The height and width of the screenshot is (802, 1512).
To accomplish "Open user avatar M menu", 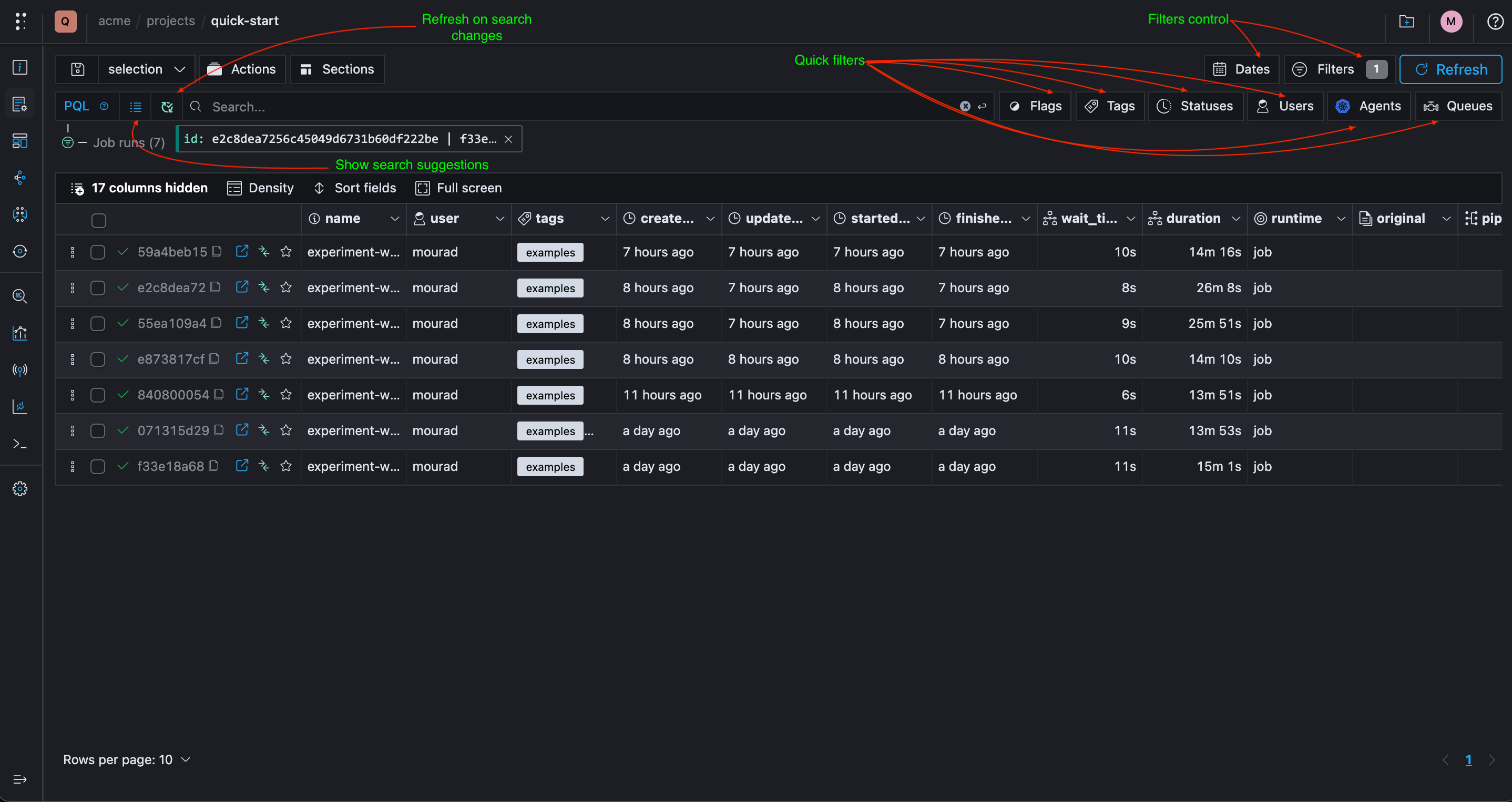I will (1451, 22).
